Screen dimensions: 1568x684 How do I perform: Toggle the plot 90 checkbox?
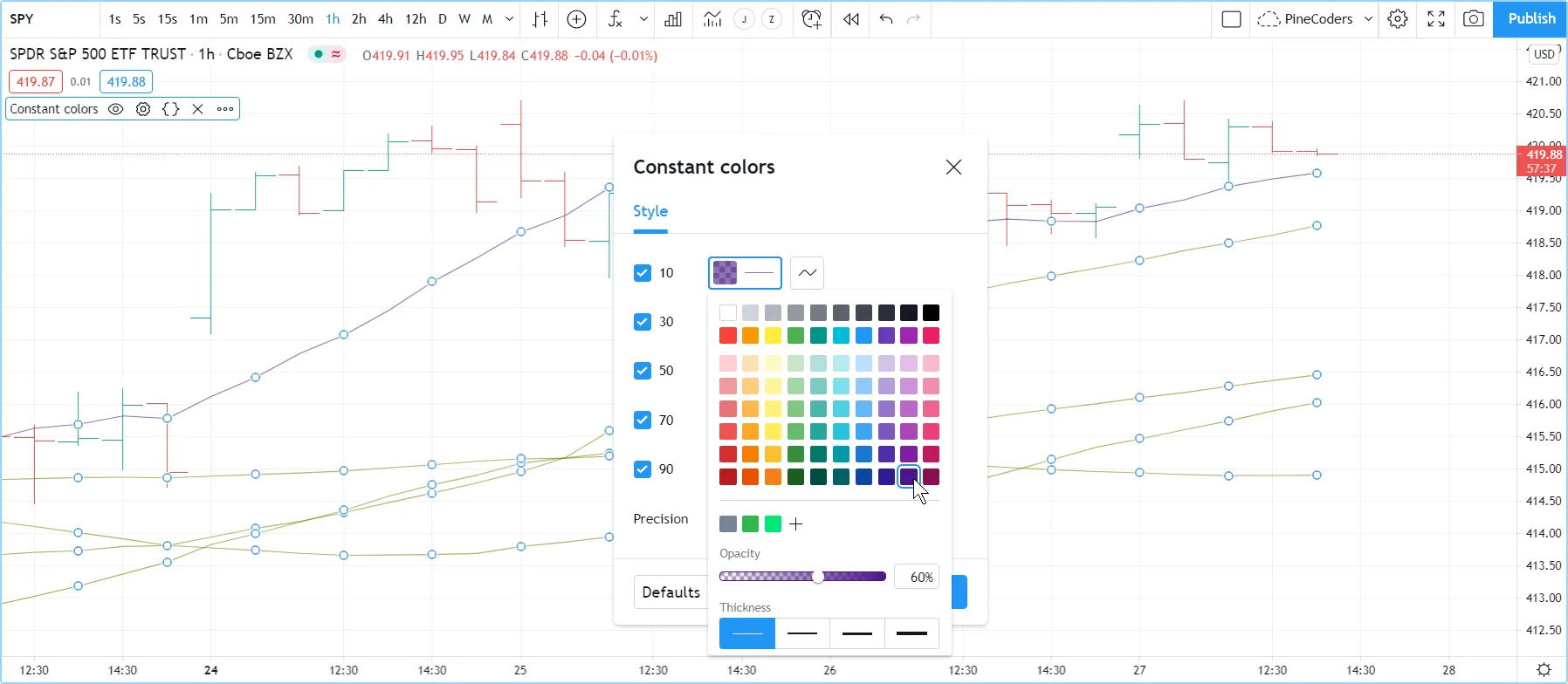point(643,469)
